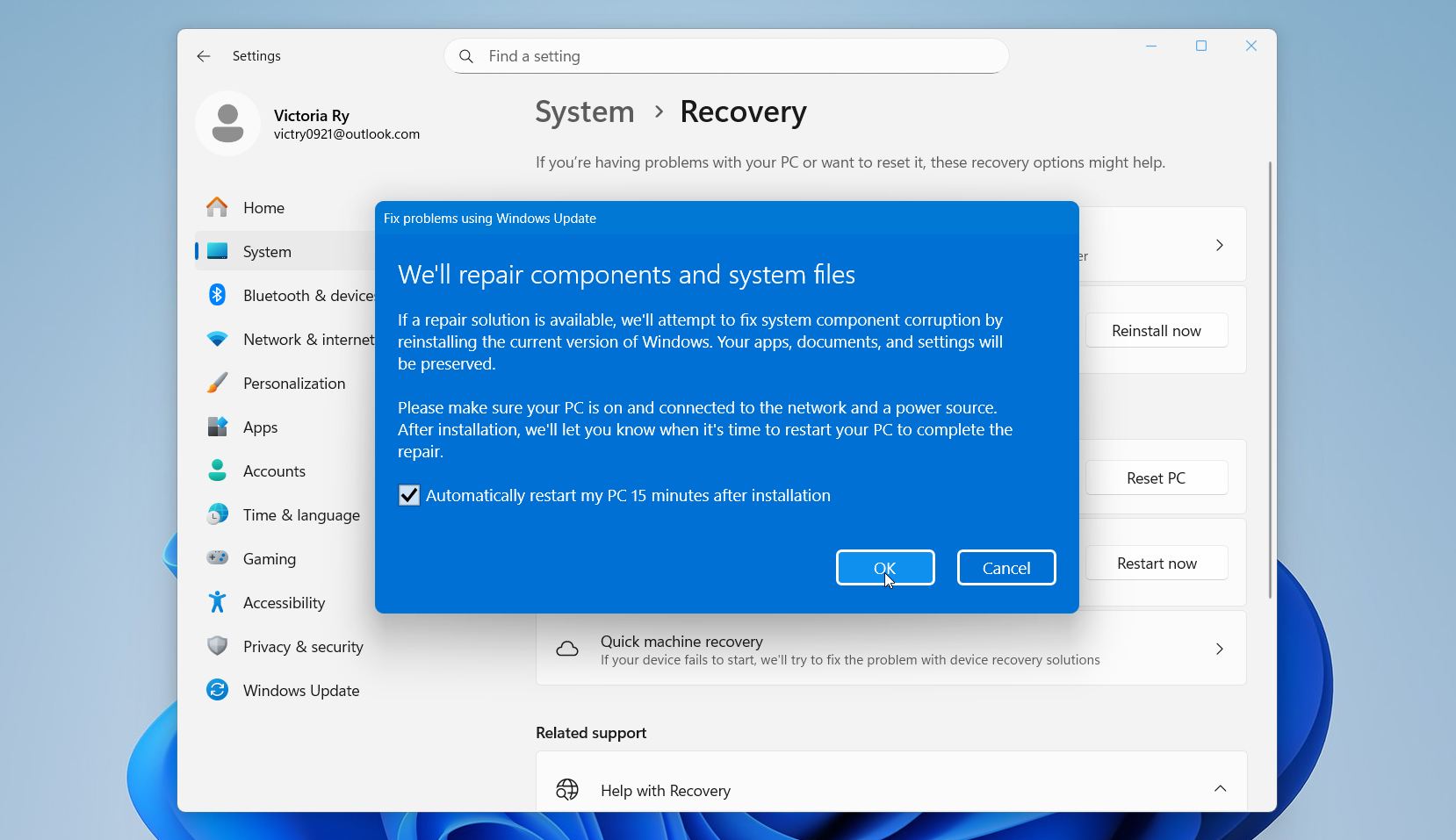The width and height of the screenshot is (1456, 840).
Task: Click the Accounts person icon
Action: (217, 470)
